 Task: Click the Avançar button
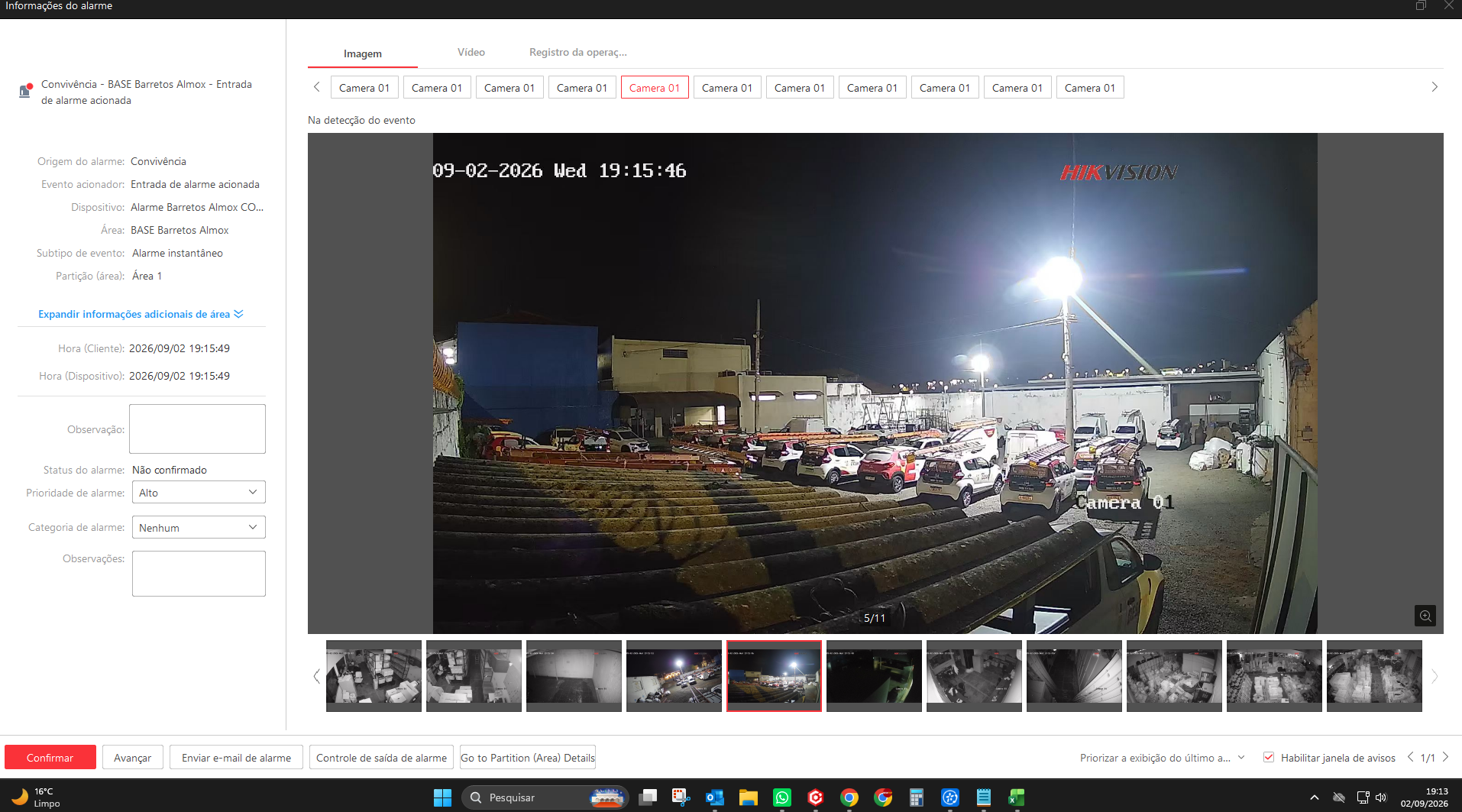click(x=133, y=757)
